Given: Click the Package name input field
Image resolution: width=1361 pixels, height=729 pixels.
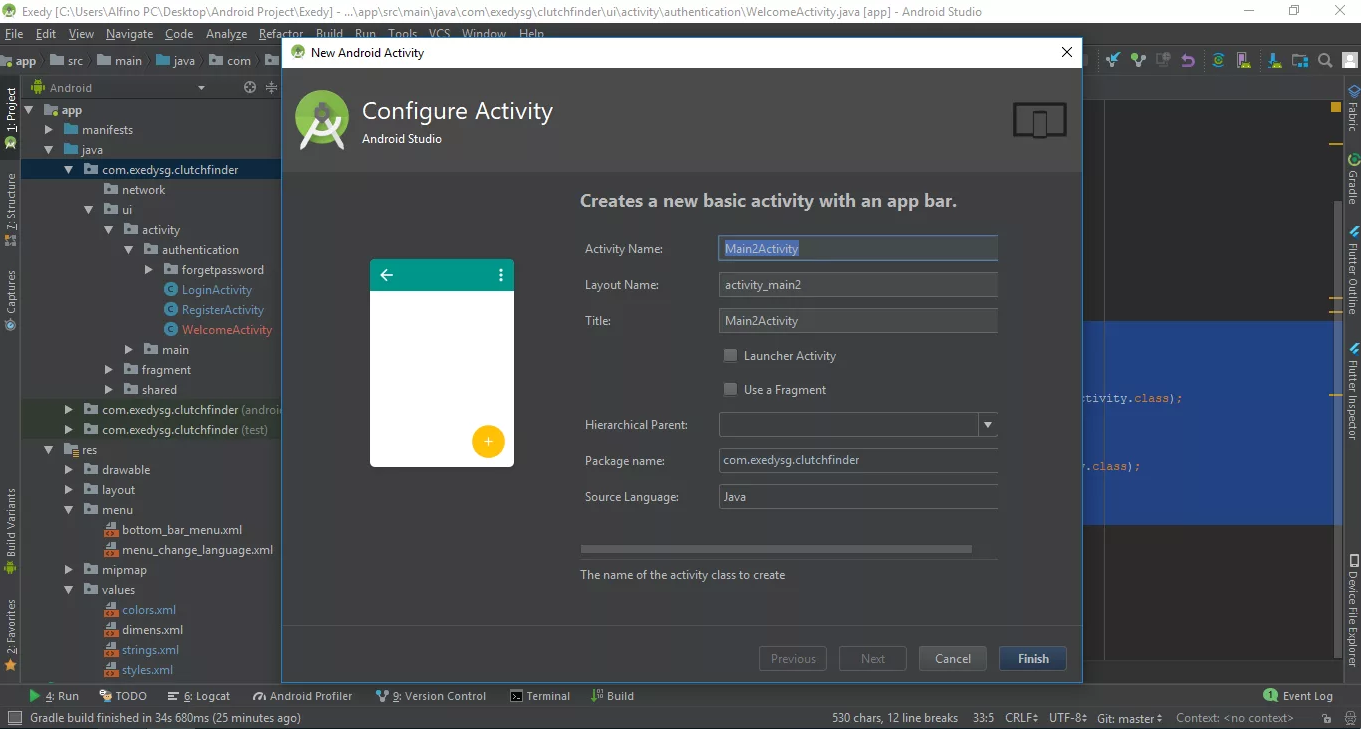Looking at the screenshot, I should point(858,461).
